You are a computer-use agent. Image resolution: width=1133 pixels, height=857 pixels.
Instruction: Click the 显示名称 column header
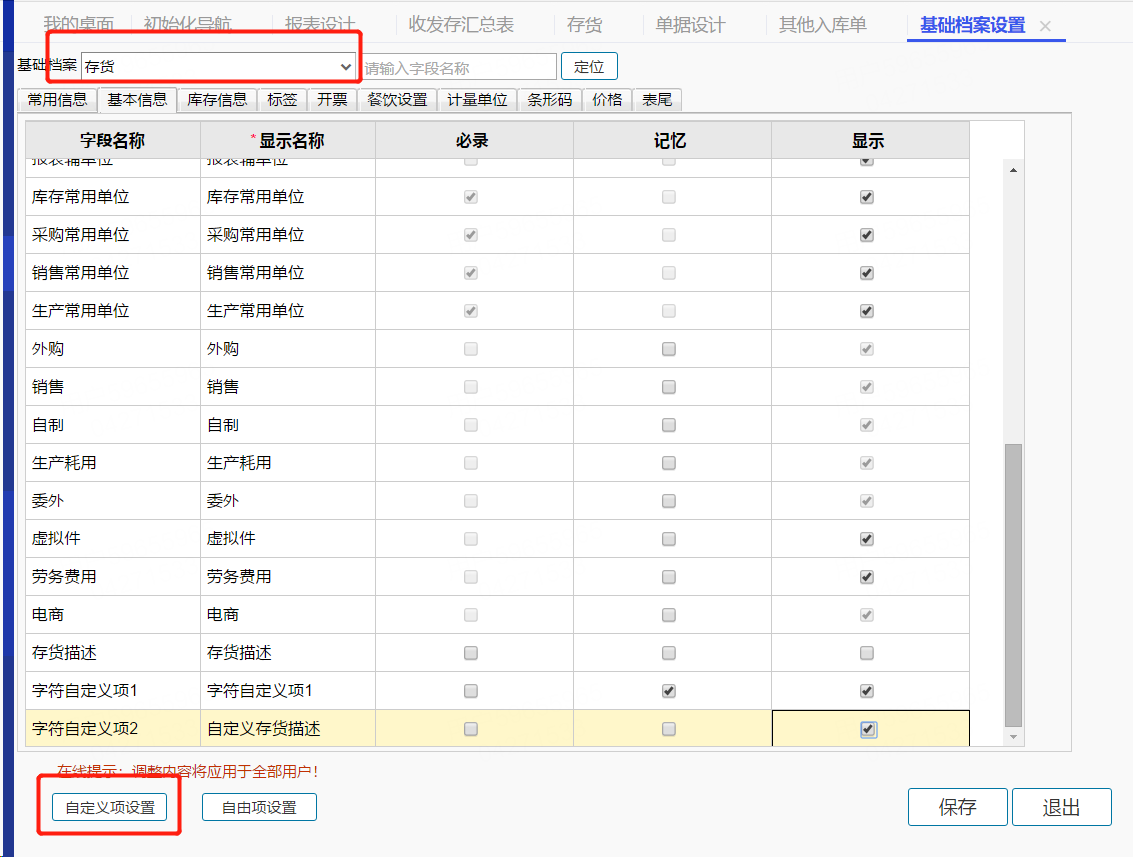coord(288,140)
